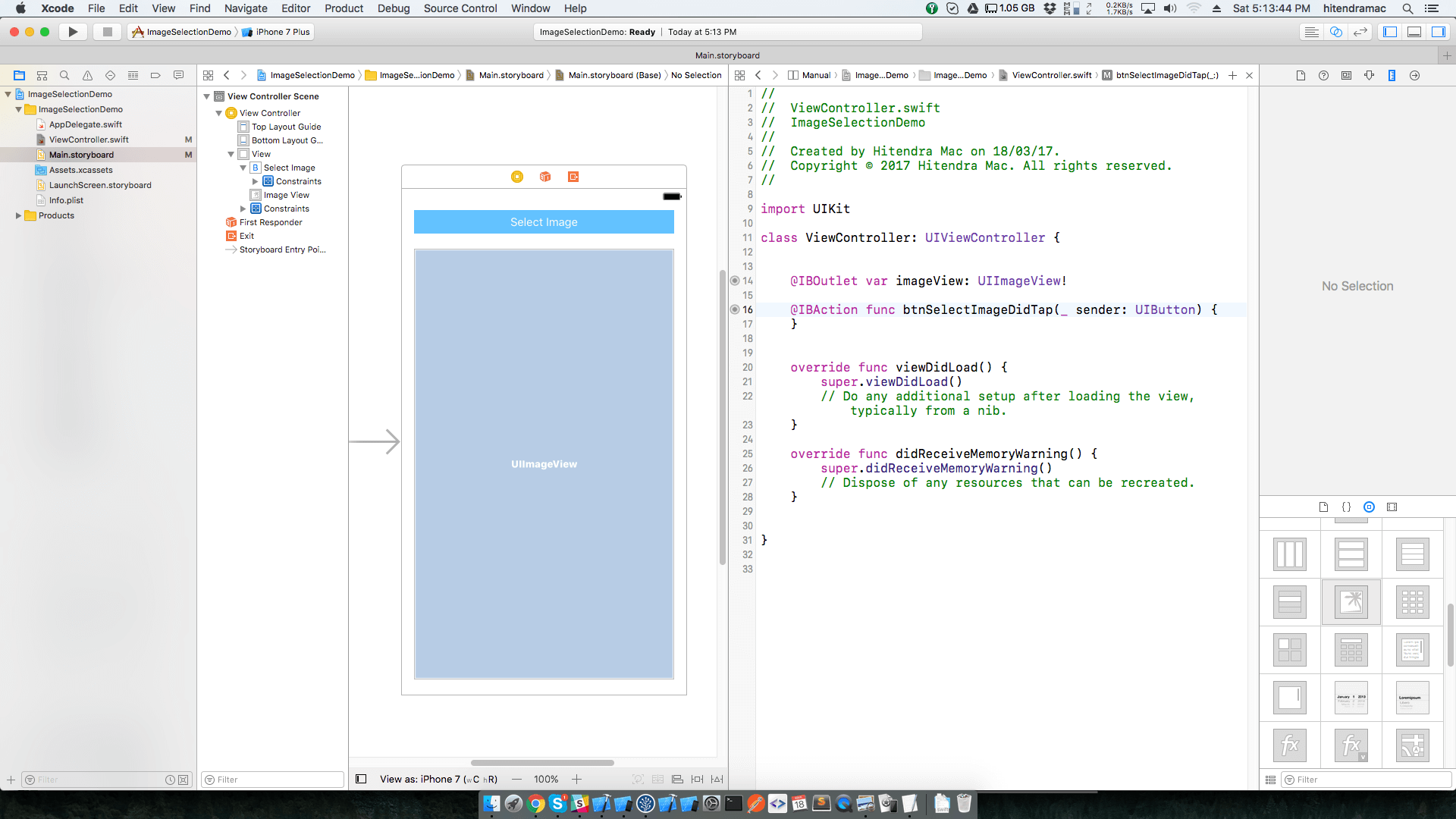
Task: Open the Source Control menu
Action: pos(460,8)
